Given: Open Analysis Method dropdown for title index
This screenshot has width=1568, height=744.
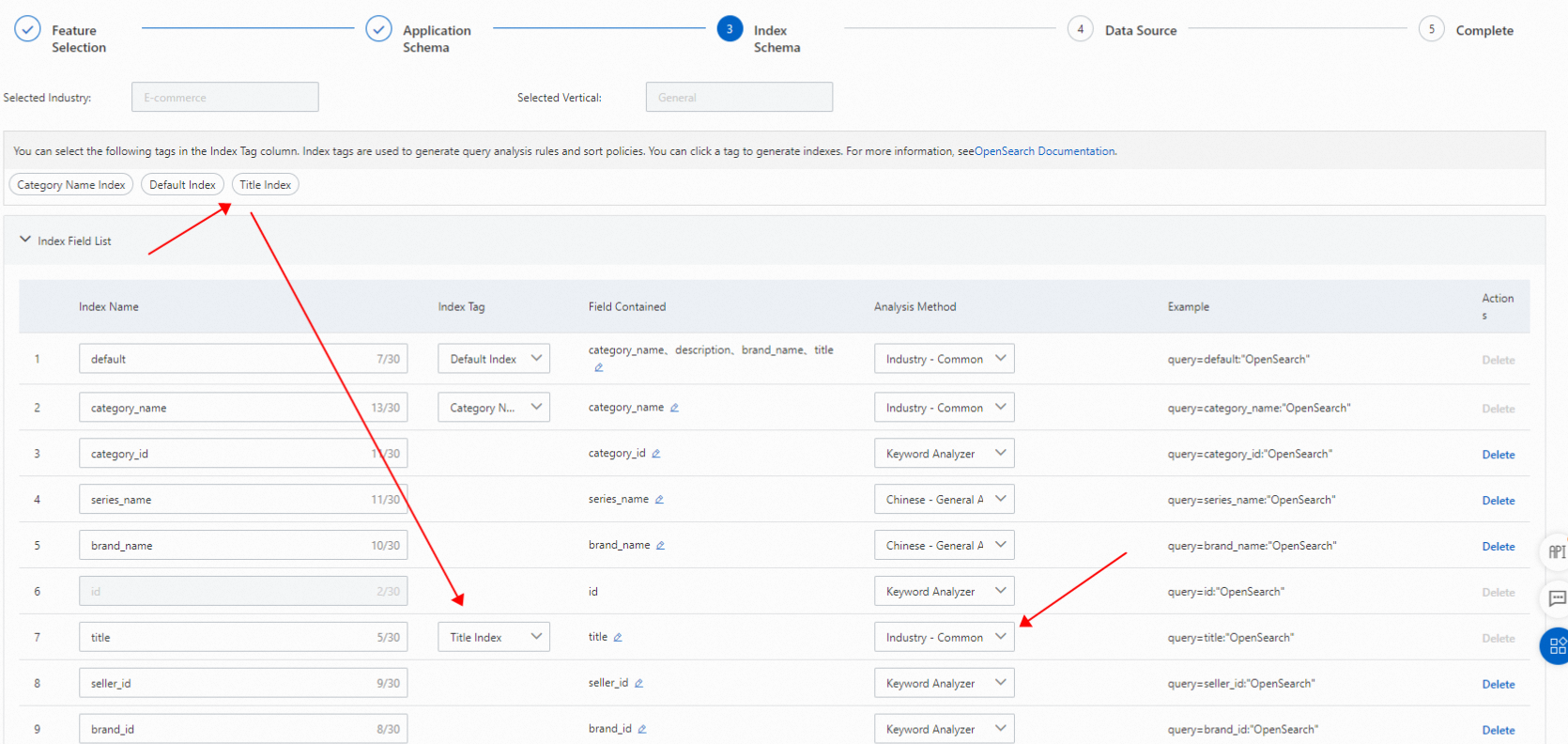Looking at the screenshot, I should pyautogui.click(x=945, y=637).
